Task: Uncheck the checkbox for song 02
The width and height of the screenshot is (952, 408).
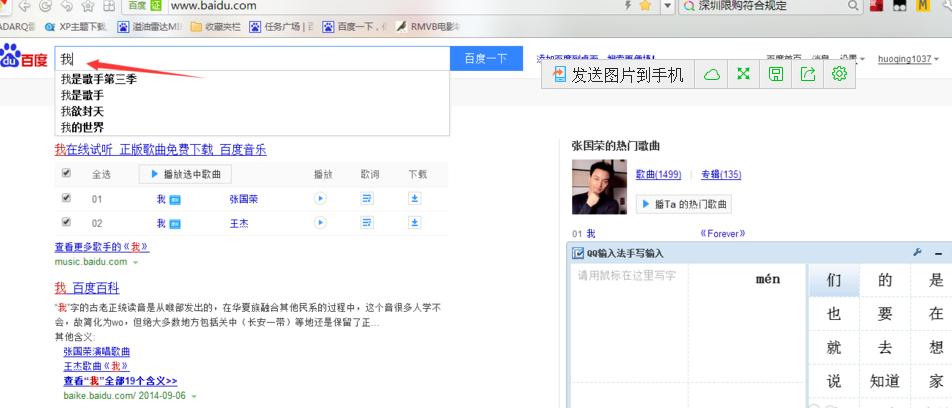Action: click(66, 222)
